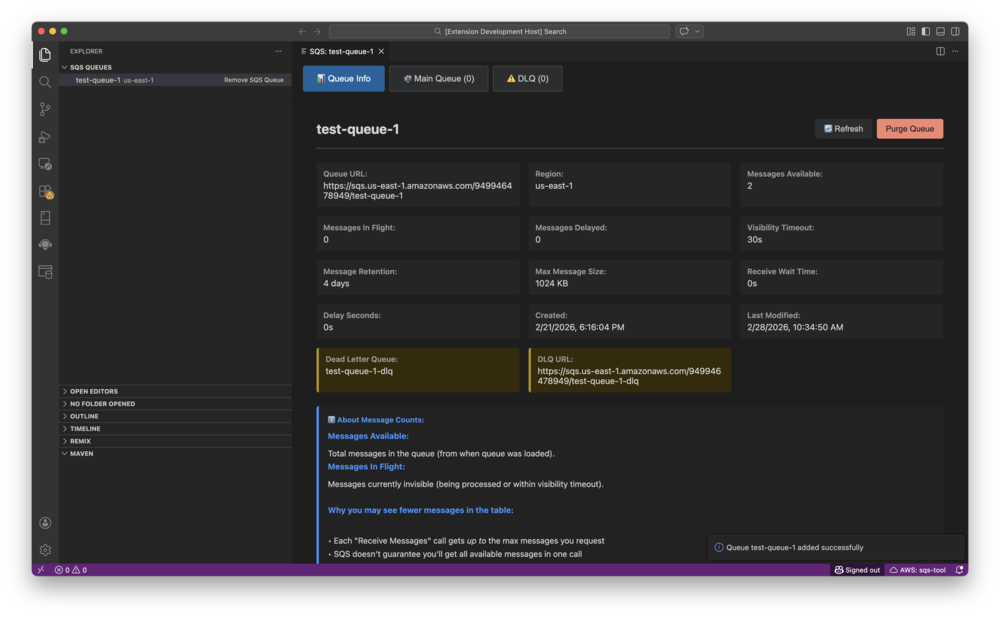Open the database window icon in activity bar
Viewport: 1000px width, 618px height.
point(45,272)
